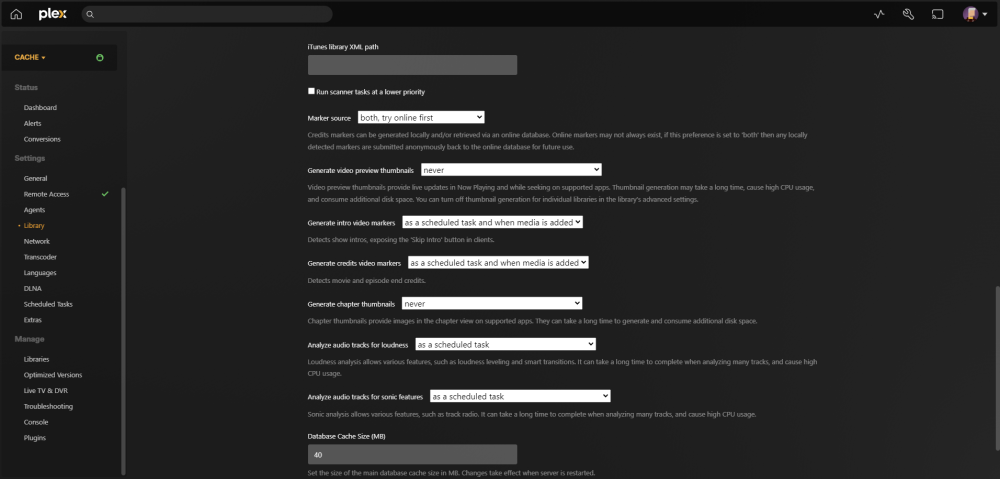The height and width of the screenshot is (479, 1000).
Task: Click the Settings section heading
Action: (x=29, y=158)
